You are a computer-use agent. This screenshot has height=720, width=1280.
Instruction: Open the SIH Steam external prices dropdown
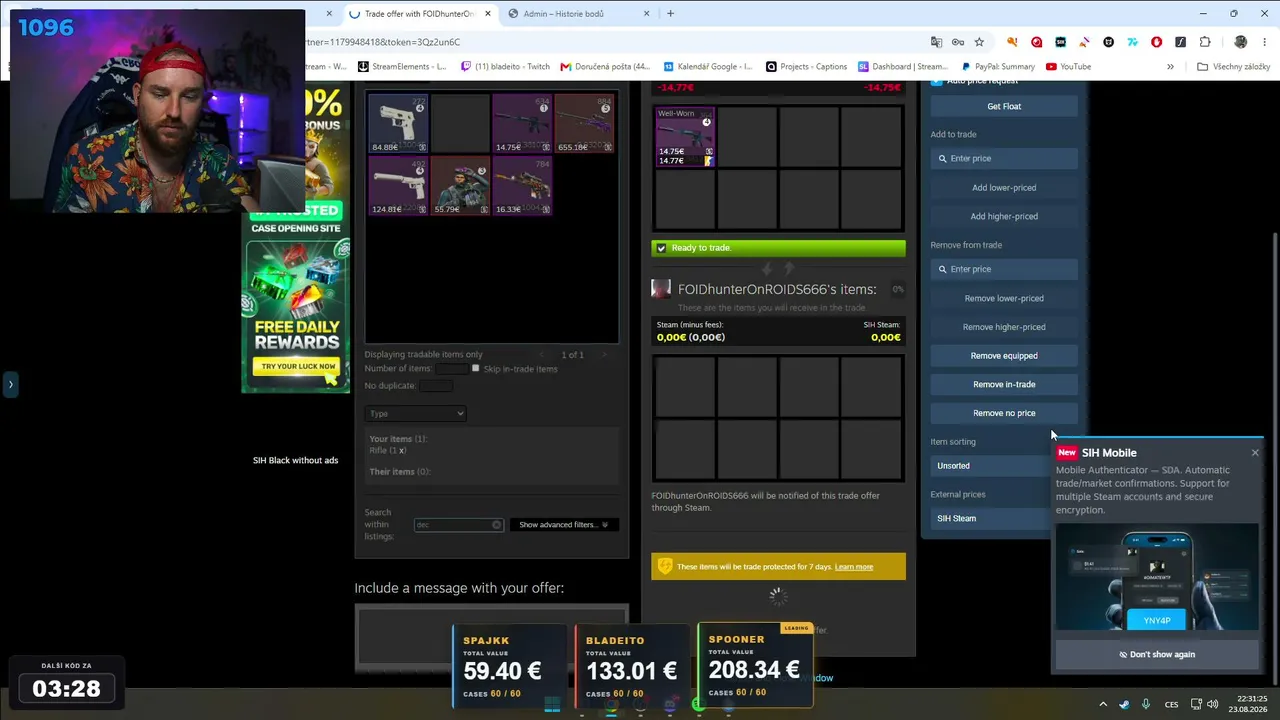click(x=990, y=518)
